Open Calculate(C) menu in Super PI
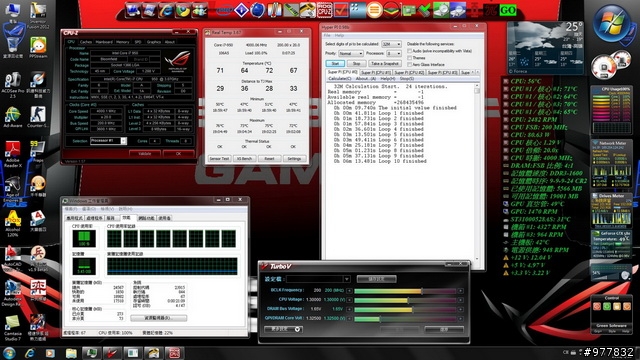Viewport: 640px width, 360px height. pyautogui.click(x=340, y=78)
